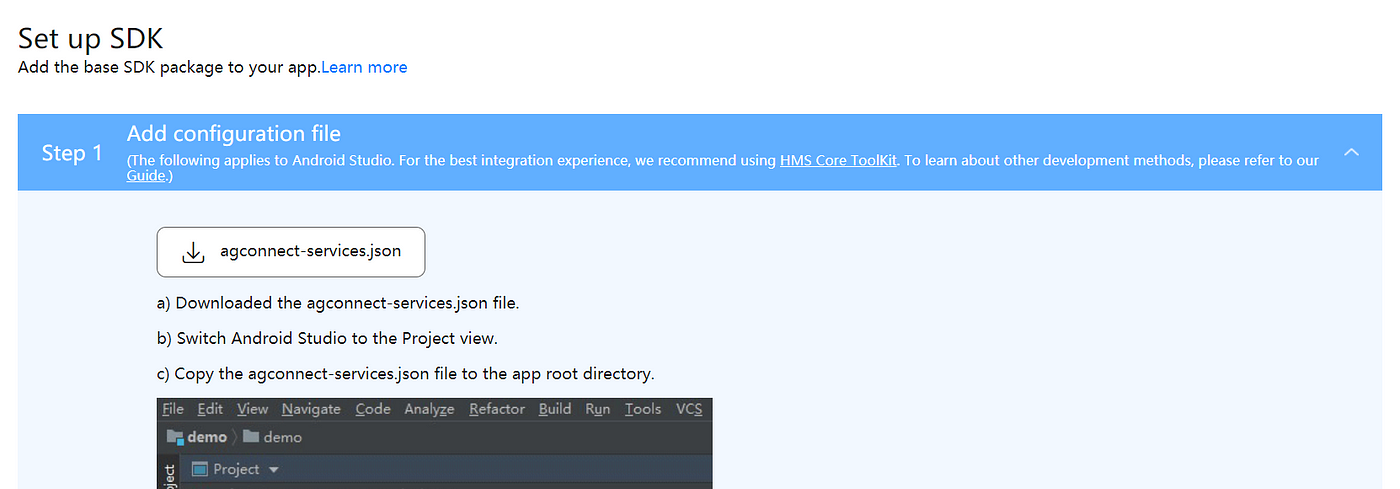Open the Refactor menu
Screen dimensions: 1400x489
497,409
